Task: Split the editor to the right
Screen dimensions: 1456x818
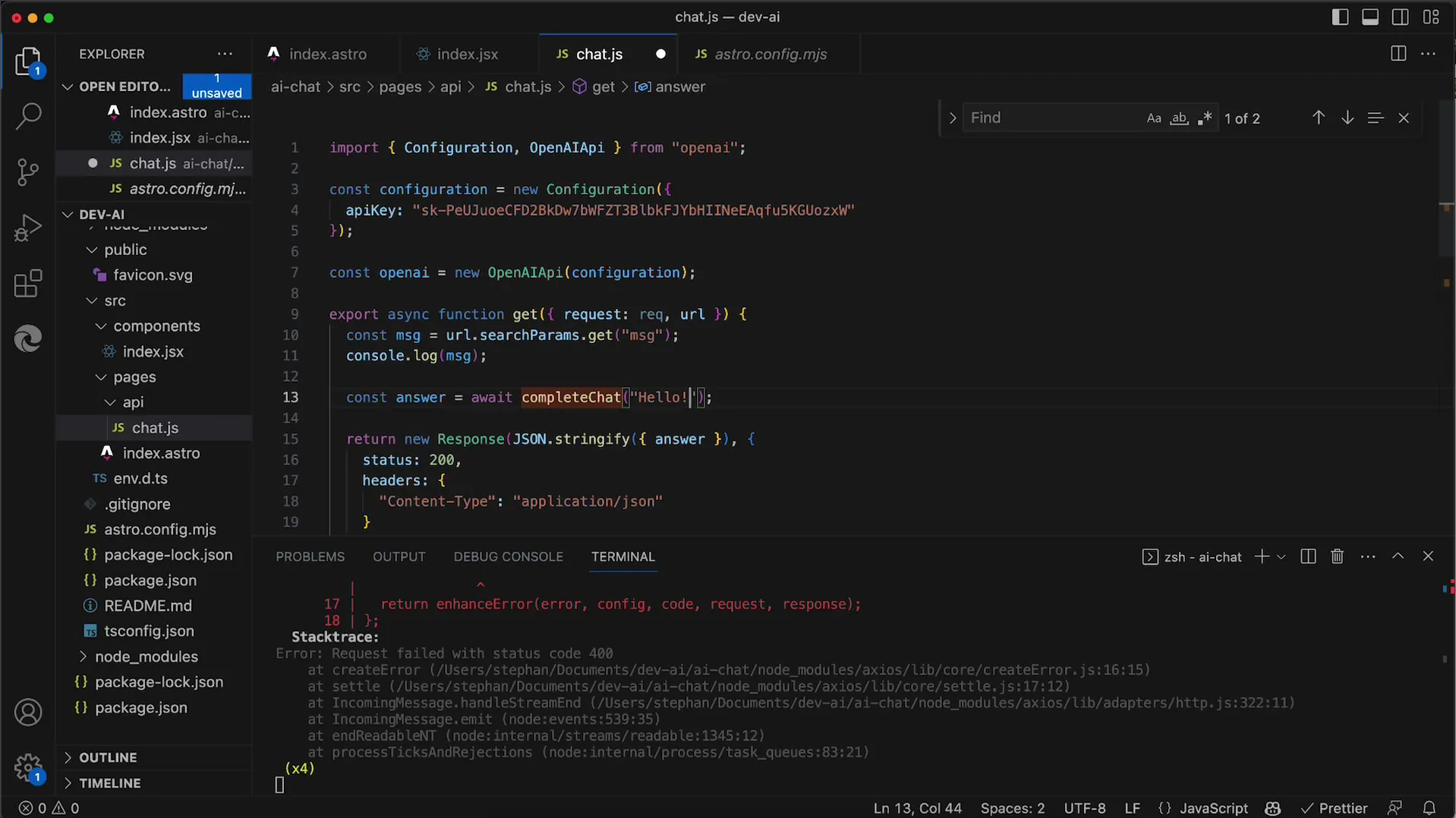Action: [1398, 54]
